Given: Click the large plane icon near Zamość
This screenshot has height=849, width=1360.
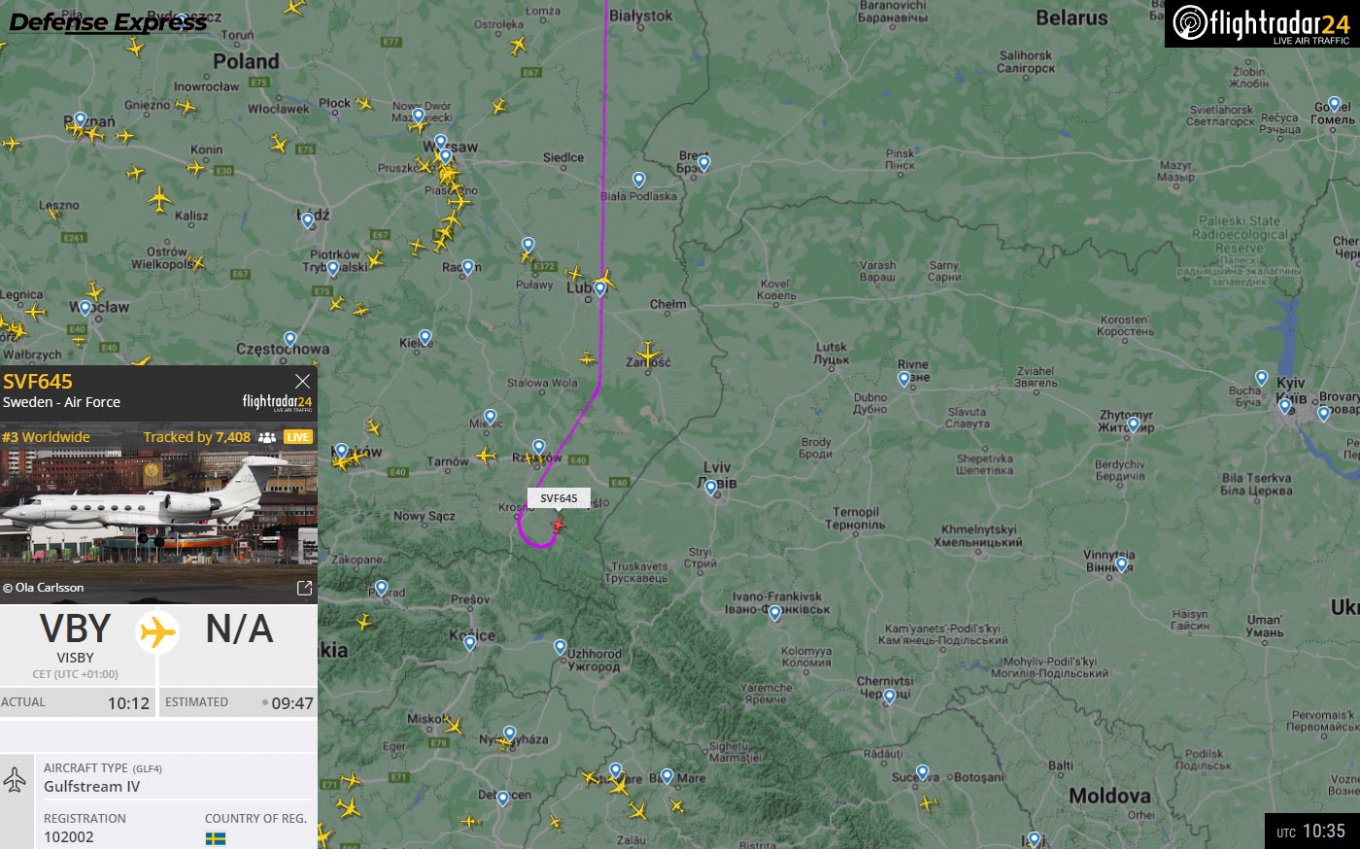Looking at the screenshot, I should 649,354.
